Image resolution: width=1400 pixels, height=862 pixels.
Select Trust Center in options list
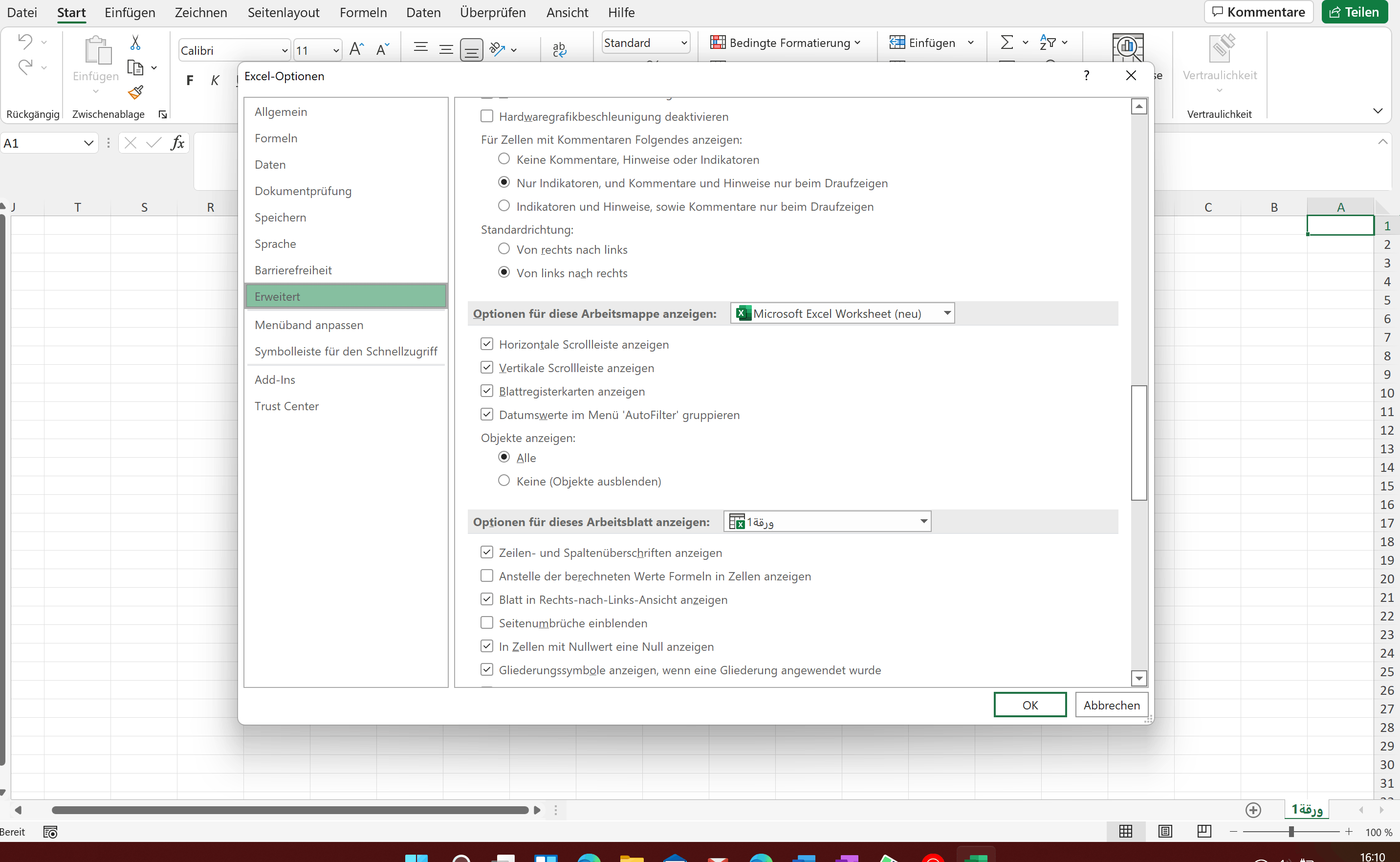coord(286,406)
